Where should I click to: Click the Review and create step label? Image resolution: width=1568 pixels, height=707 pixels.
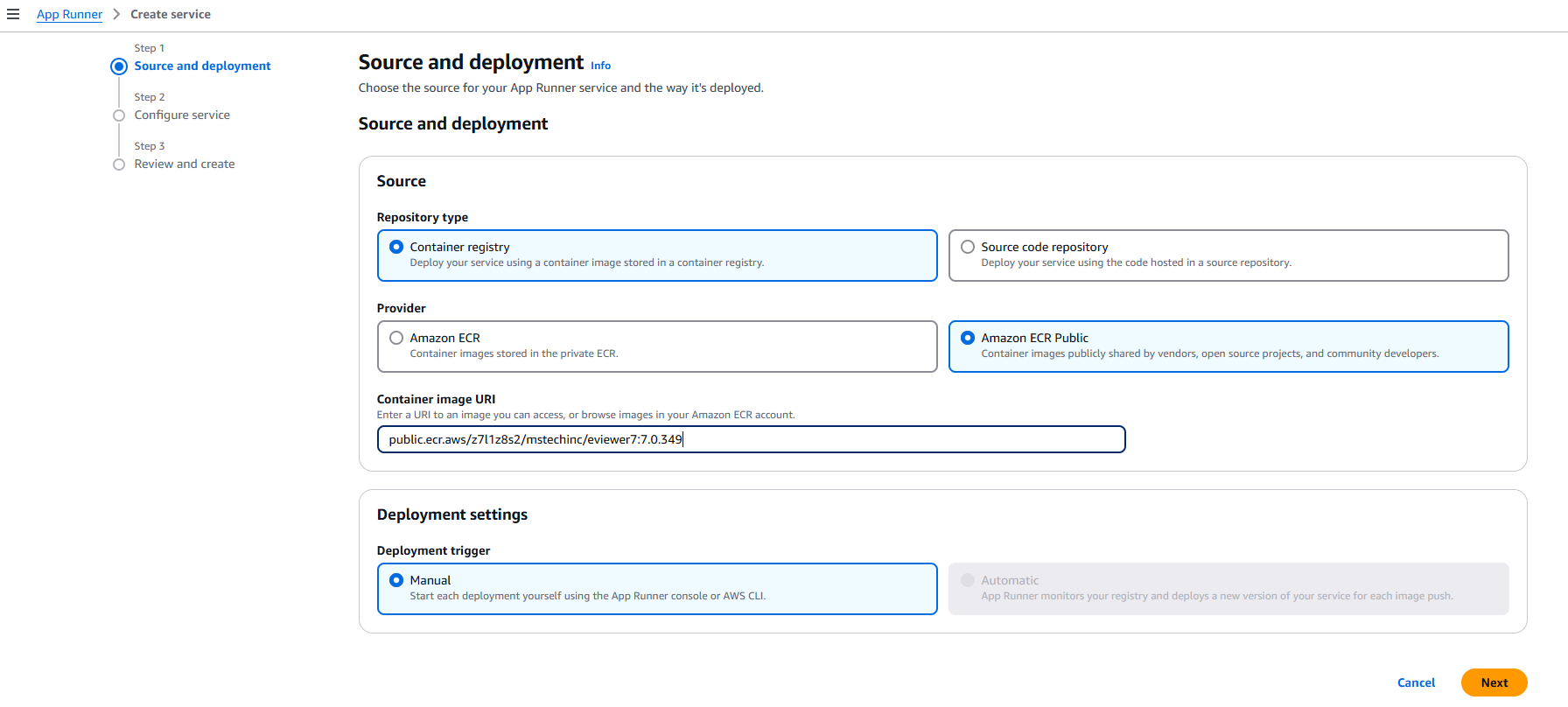tap(185, 164)
